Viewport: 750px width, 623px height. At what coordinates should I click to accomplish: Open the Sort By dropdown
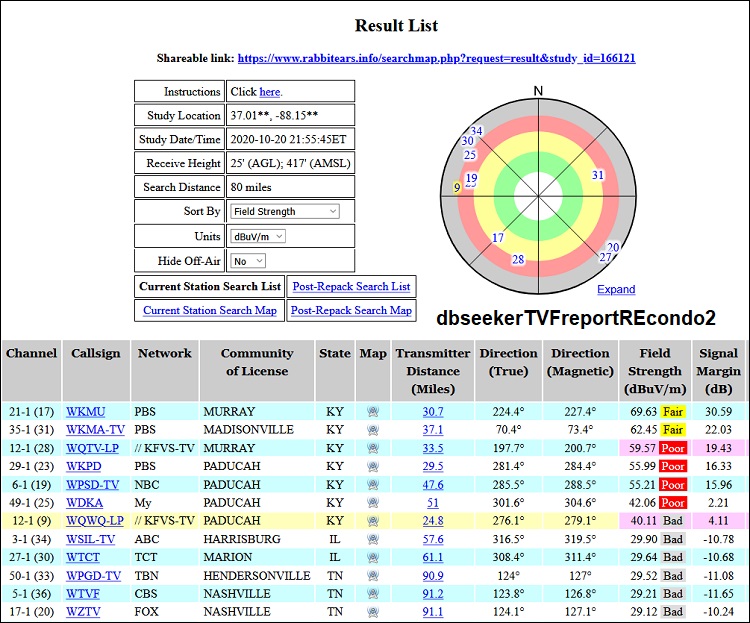pyautogui.click(x=285, y=211)
